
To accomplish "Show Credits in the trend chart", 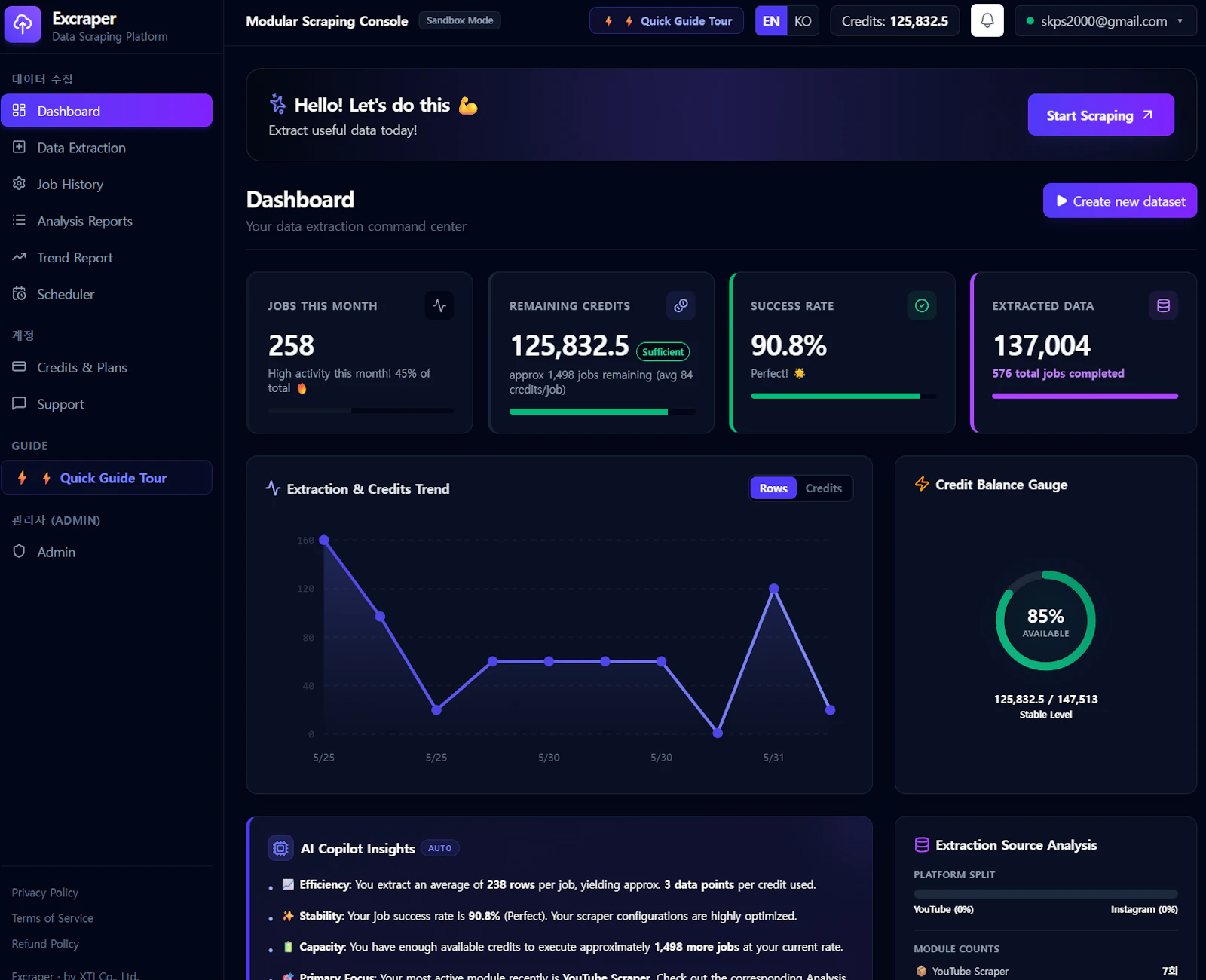I will pyautogui.click(x=824, y=488).
